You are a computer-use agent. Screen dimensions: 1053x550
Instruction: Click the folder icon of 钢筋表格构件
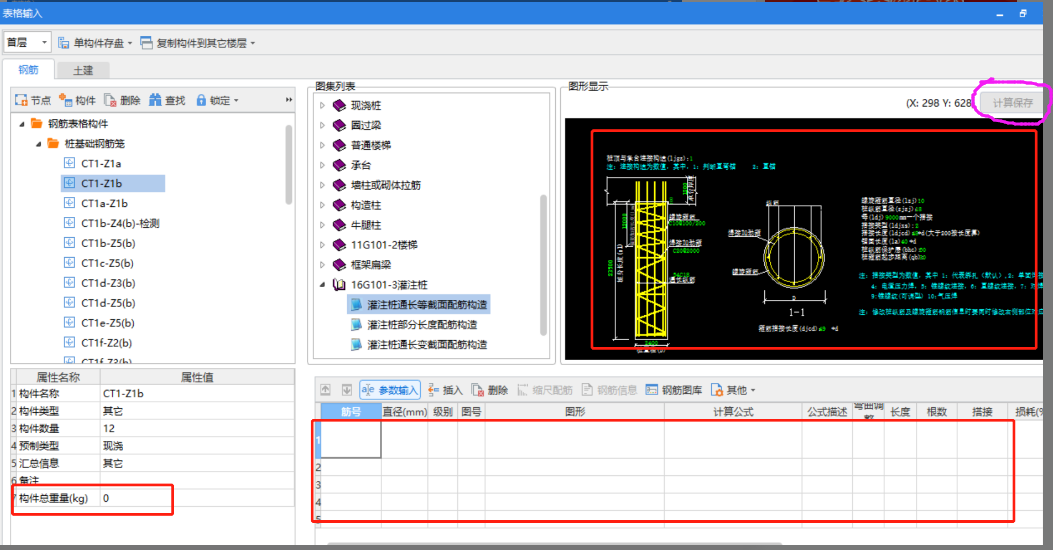click(x=37, y=124)
